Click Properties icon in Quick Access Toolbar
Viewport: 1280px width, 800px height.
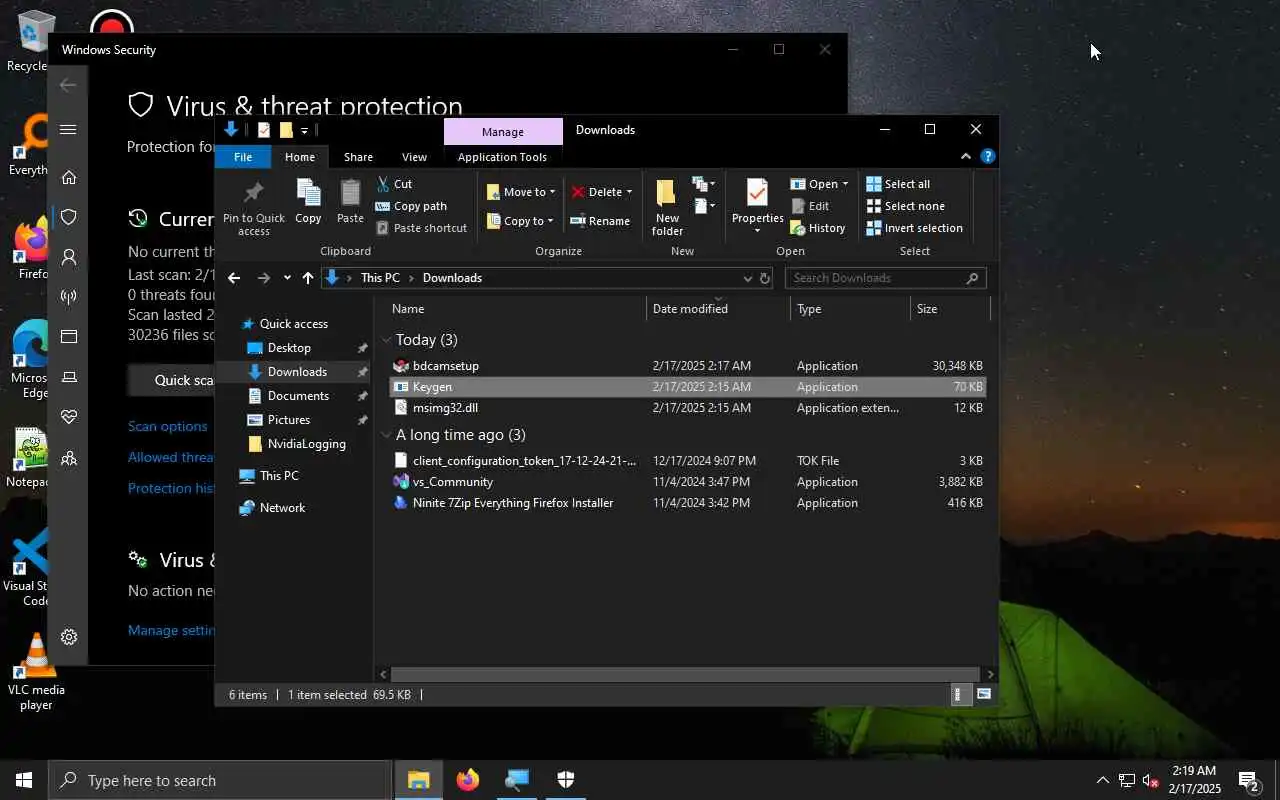(x=264, y=130)
